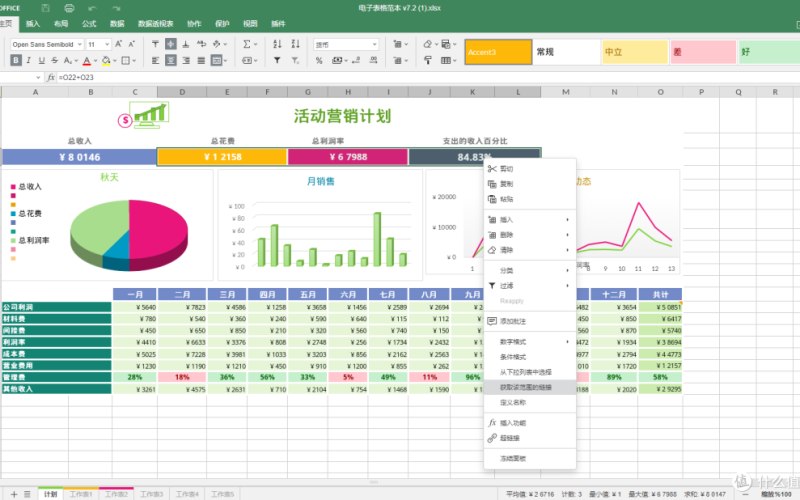Select the 中立 cell style
800x500 pixels.
point(635,52)
